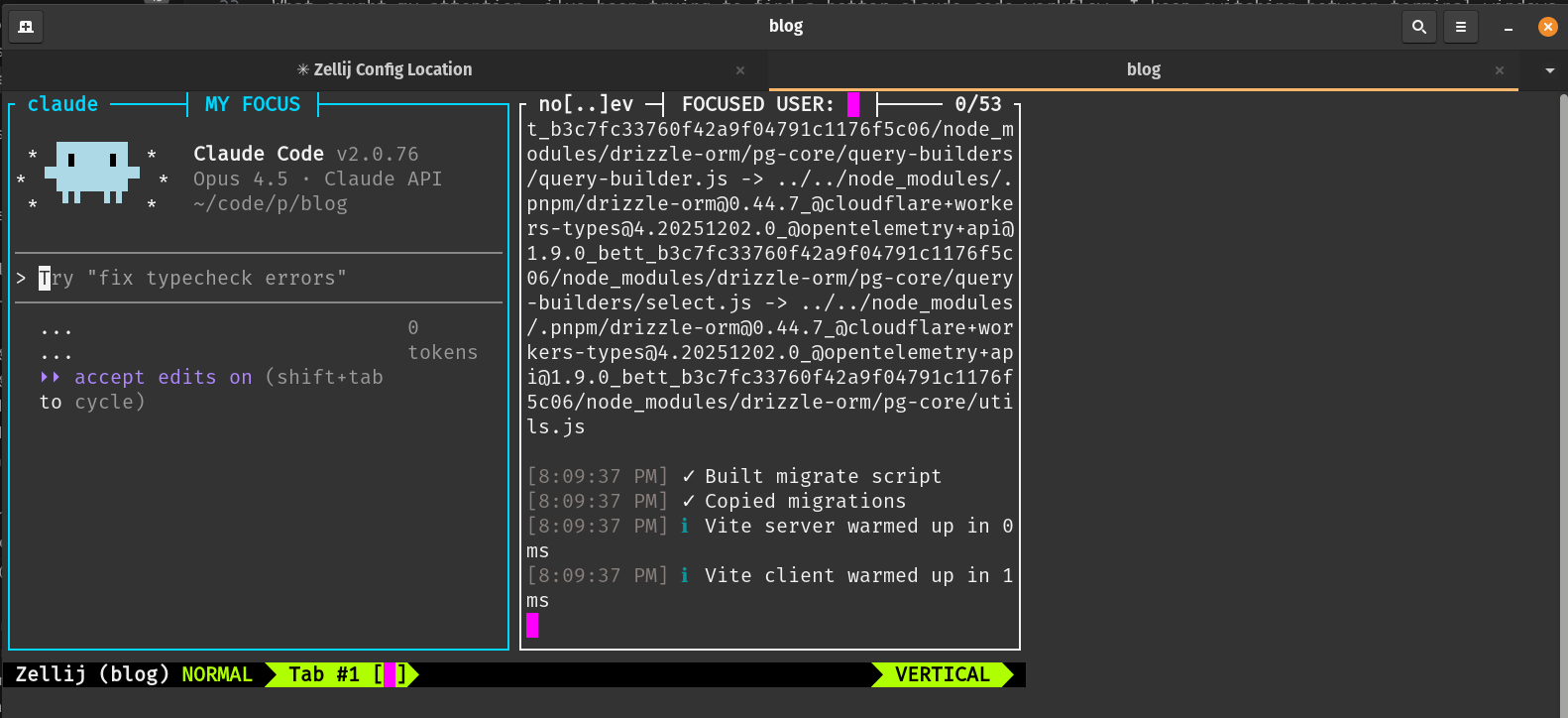Click the "0/53" scroll position indicator
This screenshot has height=718, width=1568.
978,104
